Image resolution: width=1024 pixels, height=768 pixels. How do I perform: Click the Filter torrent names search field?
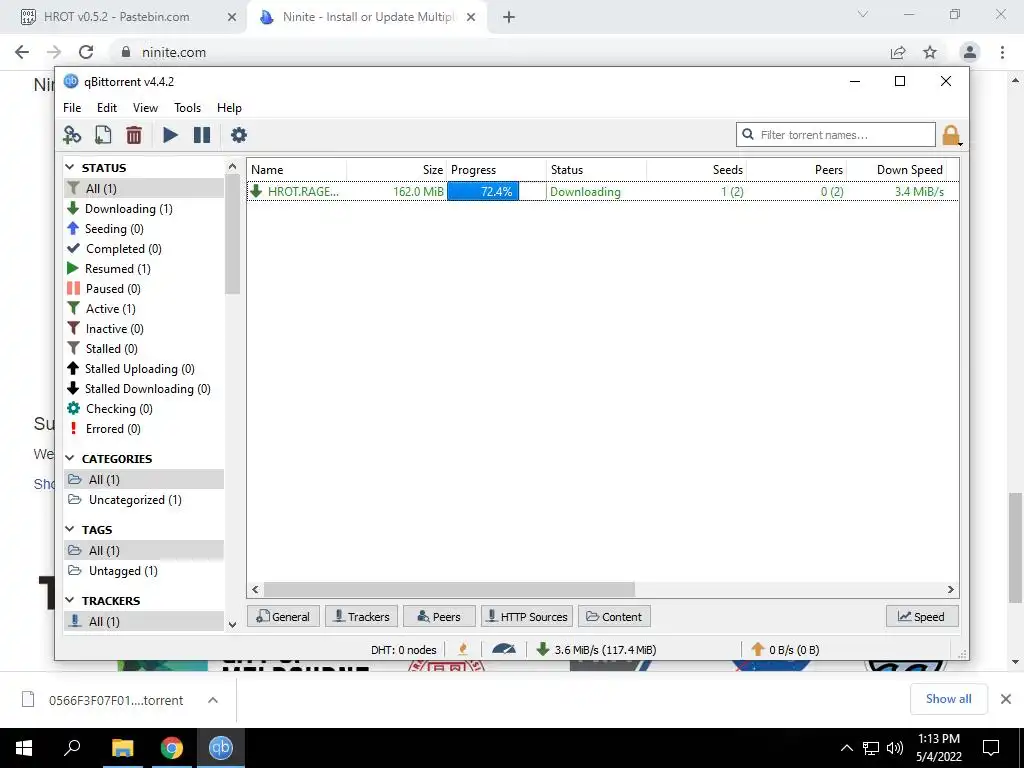pos(836,135)
